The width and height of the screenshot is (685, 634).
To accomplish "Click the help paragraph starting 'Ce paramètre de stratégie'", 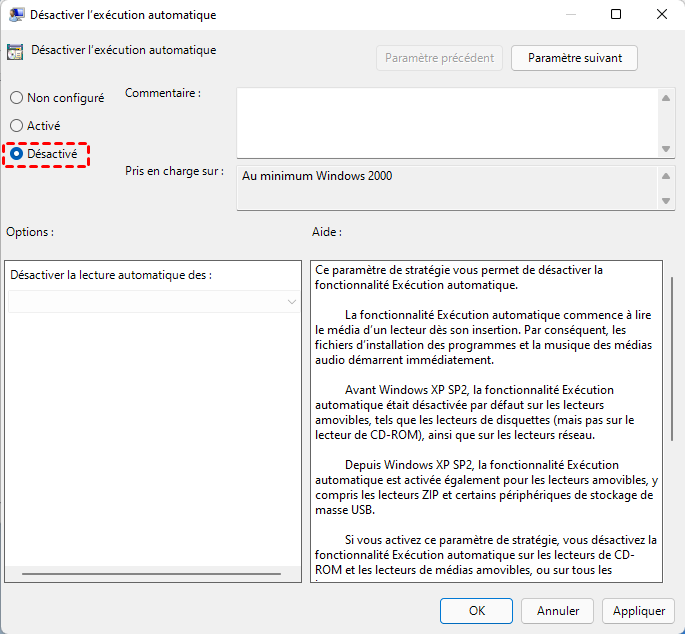I will click(459, 277).
